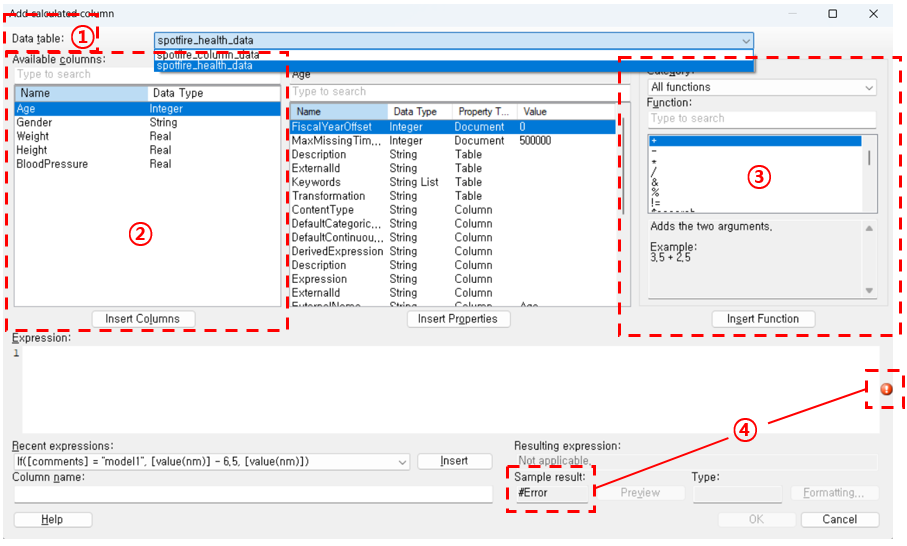
Task: Click the Resulting expression Not applicable field
Action: 696,461
